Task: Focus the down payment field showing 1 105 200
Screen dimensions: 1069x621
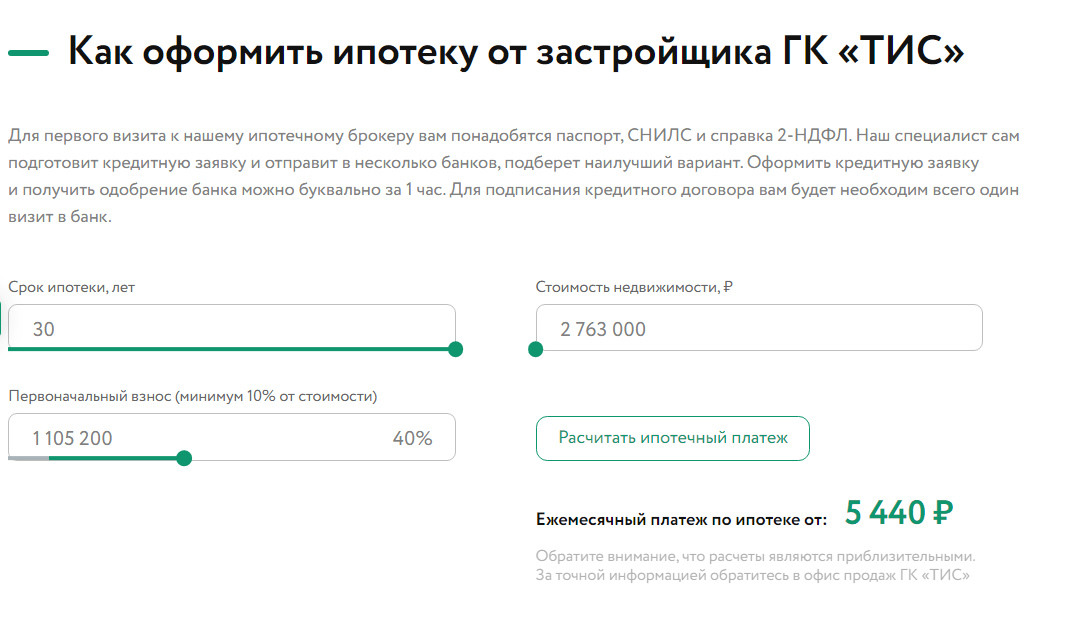Action: [x=200, y=438]
